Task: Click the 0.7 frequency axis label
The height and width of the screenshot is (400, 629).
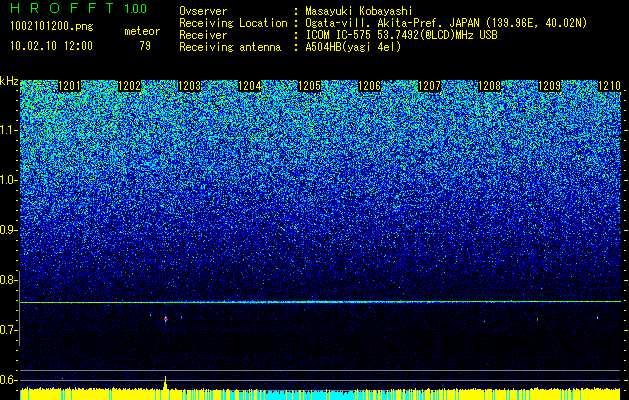Action: pos(8,330)
